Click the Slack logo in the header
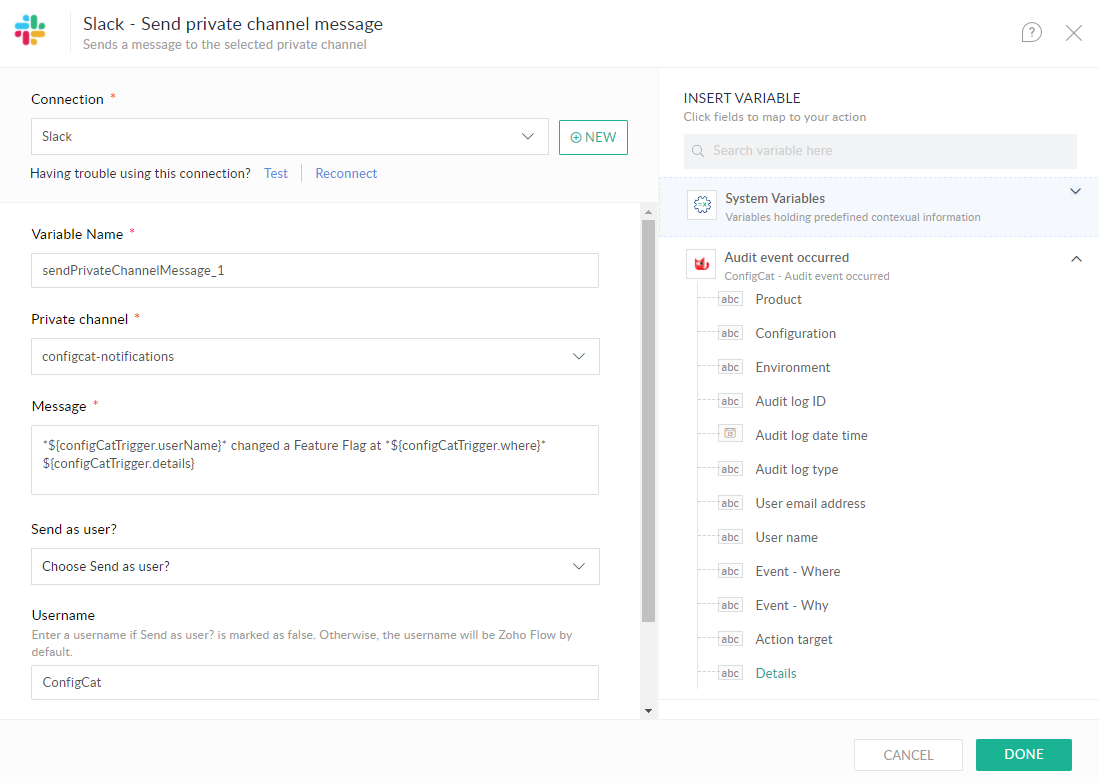This screenshot has height=783, width=1099. (x=31, y=31)
